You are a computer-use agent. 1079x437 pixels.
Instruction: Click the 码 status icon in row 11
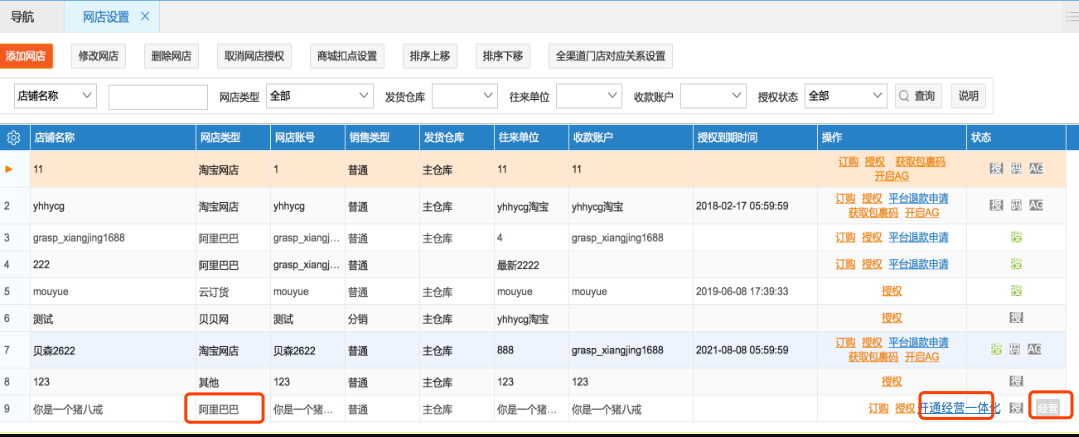click(1016, 169)
